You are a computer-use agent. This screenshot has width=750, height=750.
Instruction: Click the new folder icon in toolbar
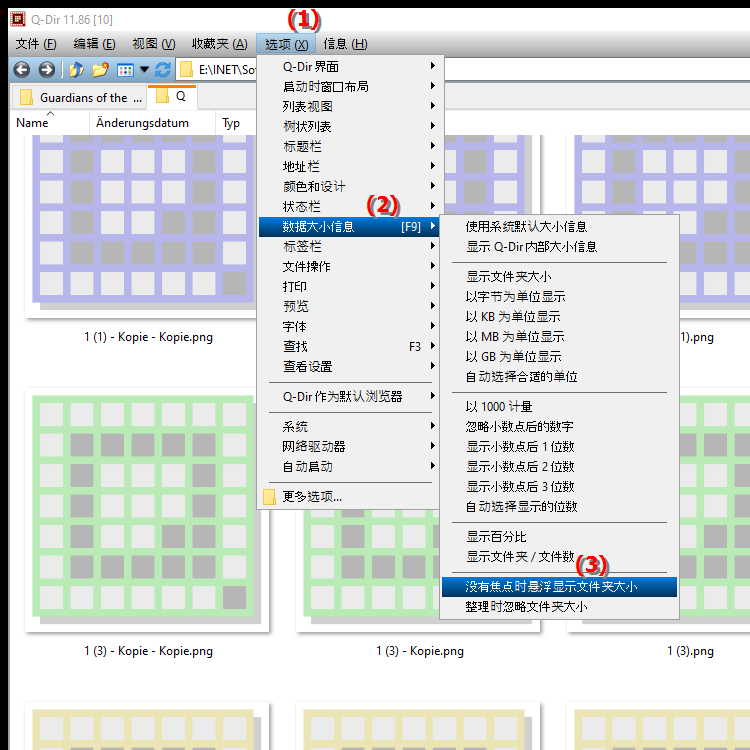(100, 70)
